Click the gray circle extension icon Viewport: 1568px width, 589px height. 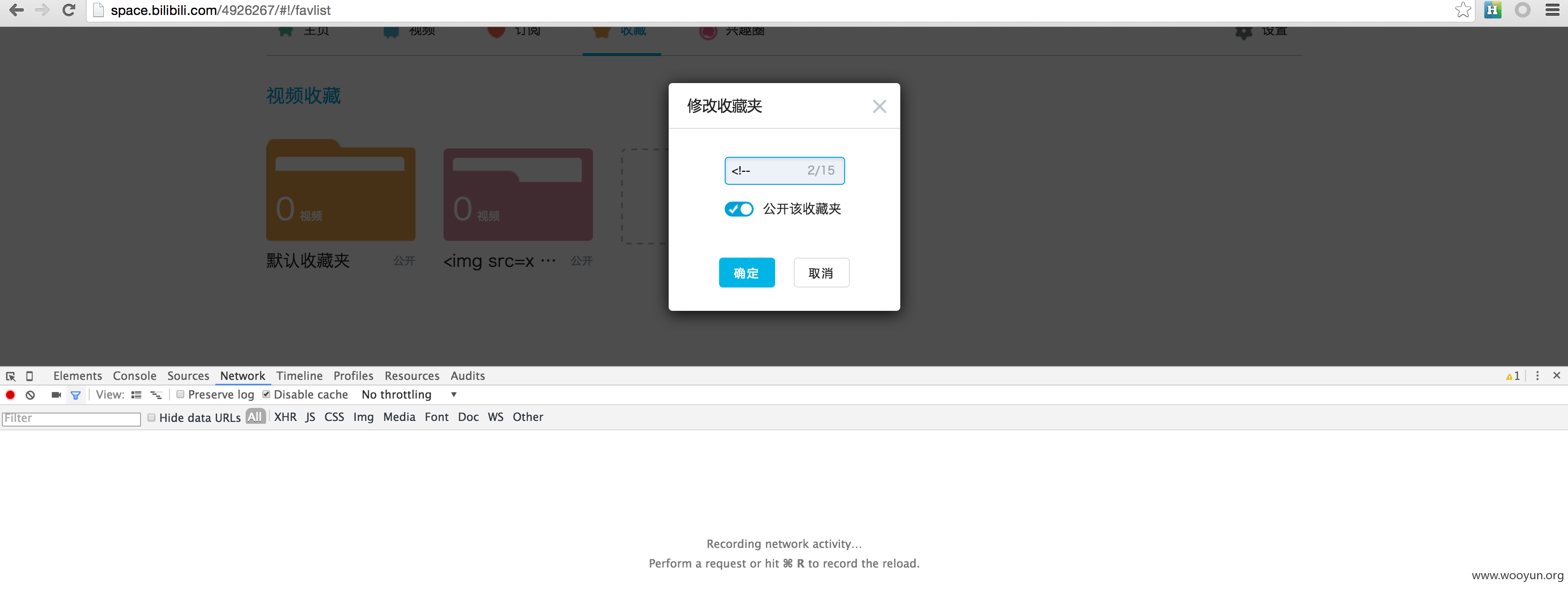point(1522,10)
